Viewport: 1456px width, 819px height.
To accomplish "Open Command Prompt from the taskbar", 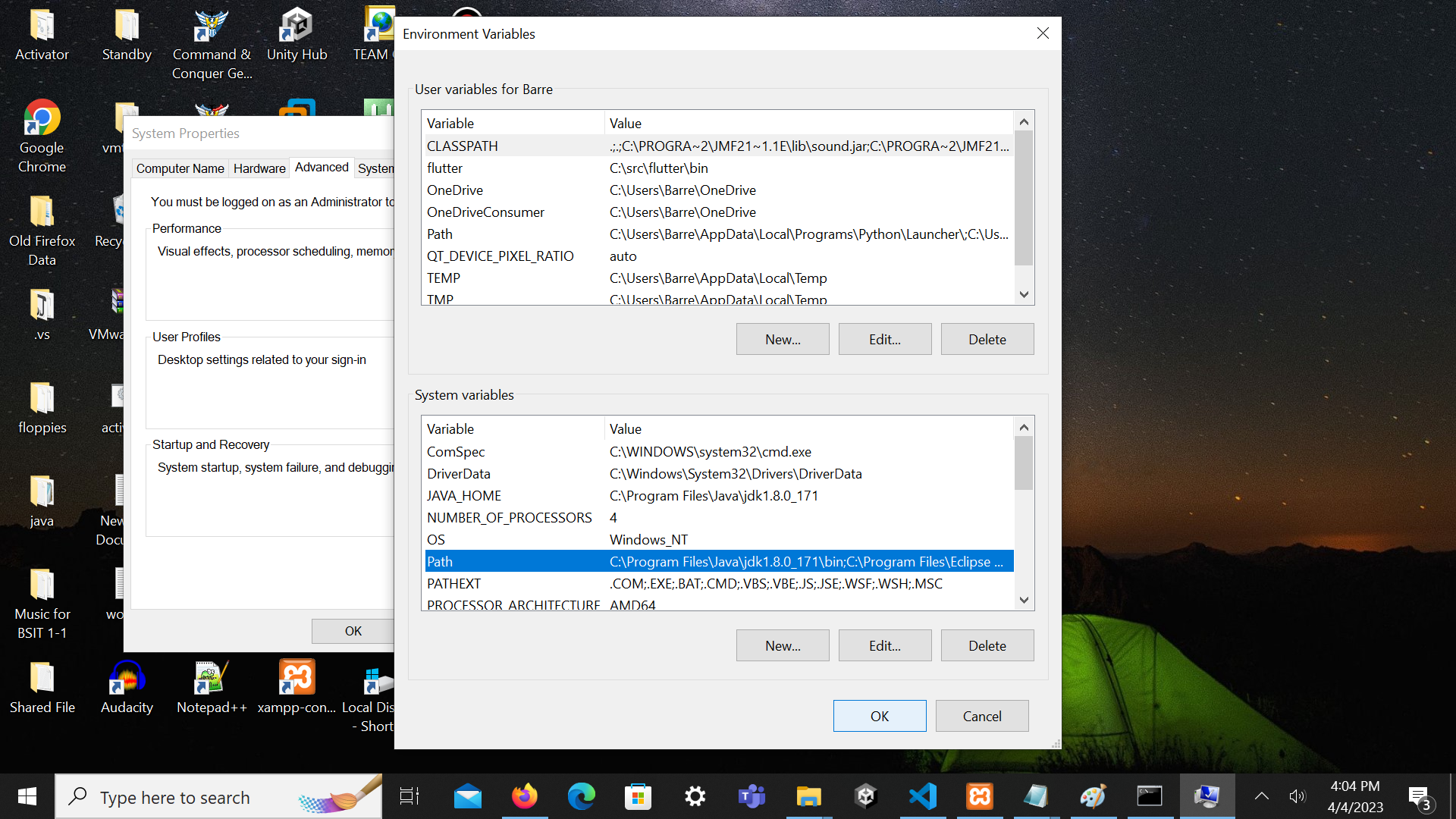I will [1150, 796].
